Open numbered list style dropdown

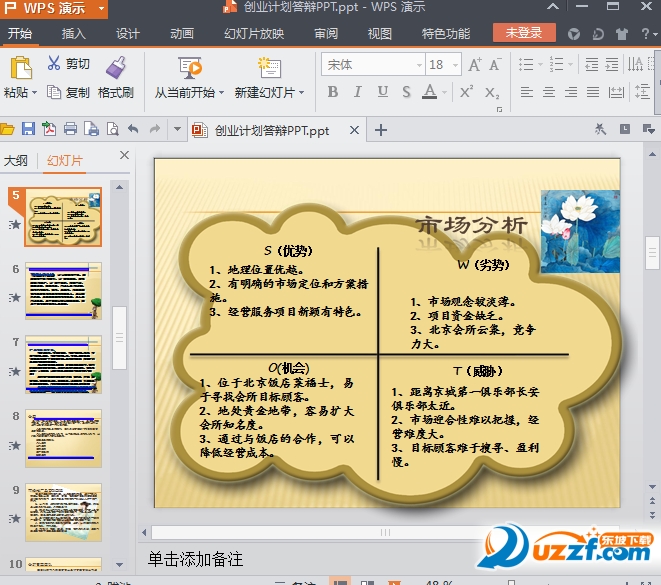570,64
